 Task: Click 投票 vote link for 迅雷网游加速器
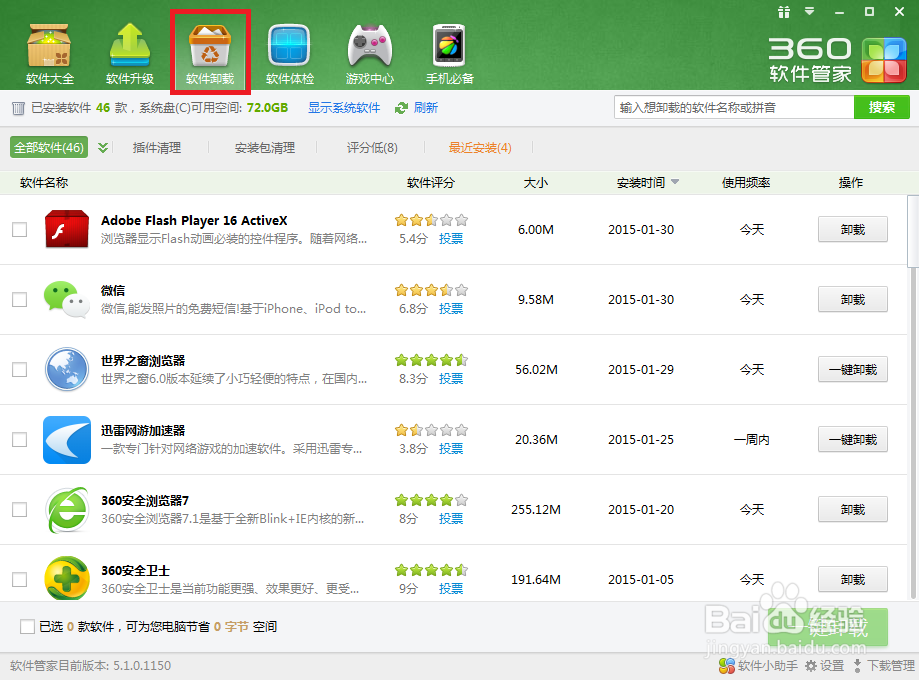click(451, 448)
